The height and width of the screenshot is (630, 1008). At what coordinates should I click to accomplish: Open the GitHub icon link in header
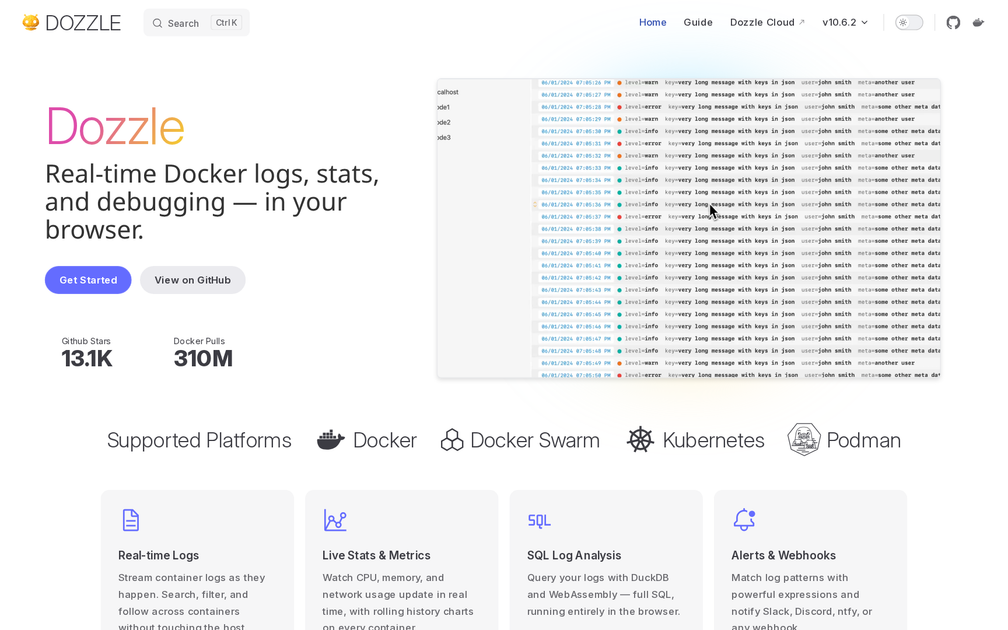tap(953, 22)
